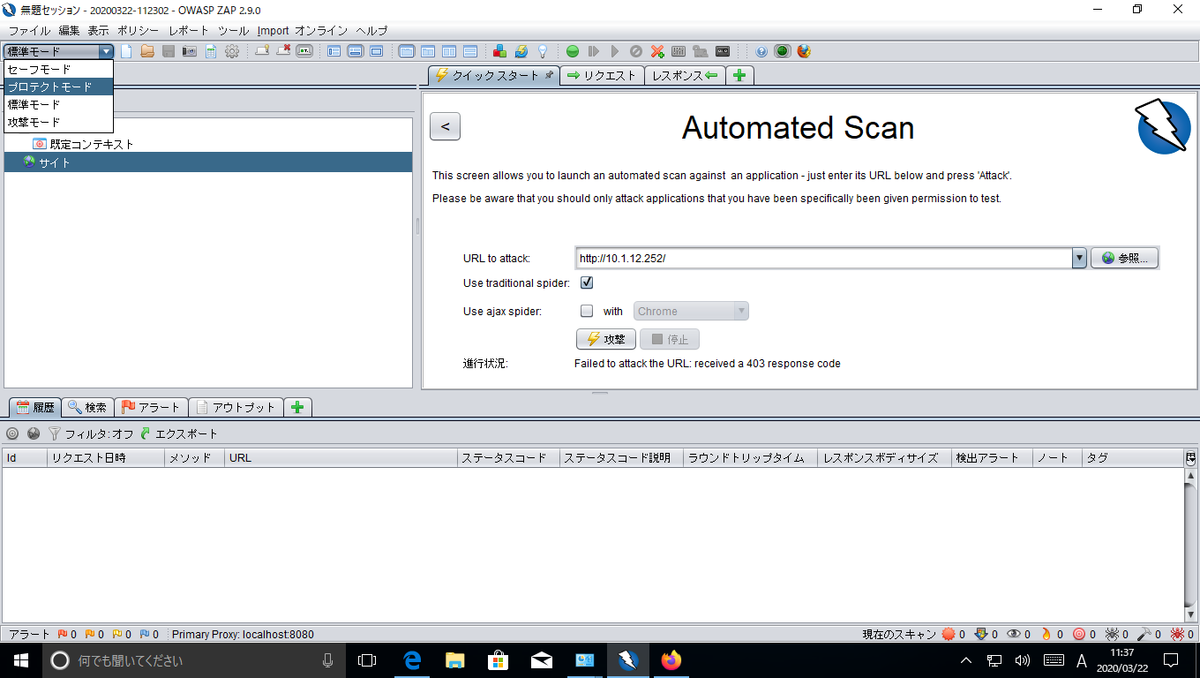The width and height of the screenshot is (1200, 678).
Task: Add a new top panel tab with plus
Action: (739, 75)
